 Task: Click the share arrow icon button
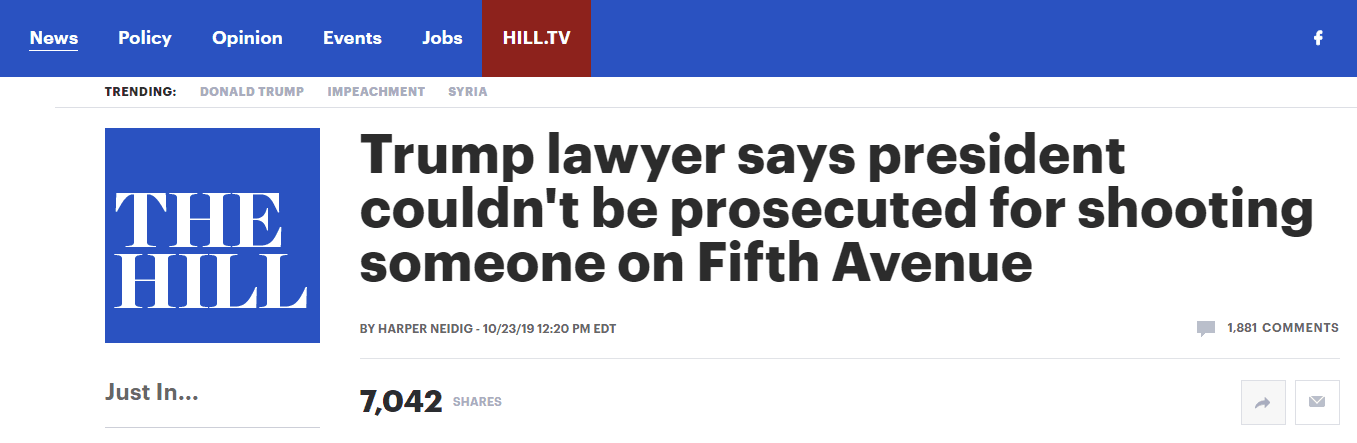click(1262, 402)
